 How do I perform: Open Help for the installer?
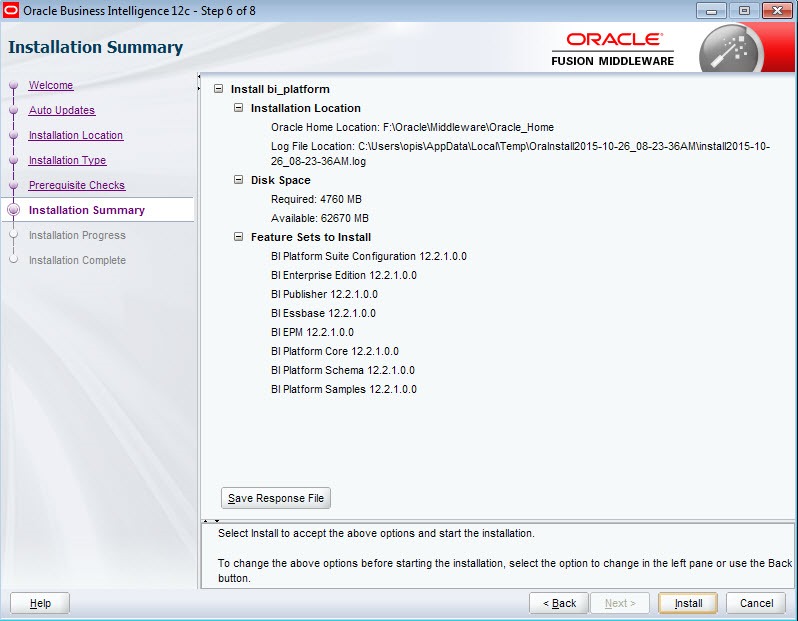(x=40, y=603)
